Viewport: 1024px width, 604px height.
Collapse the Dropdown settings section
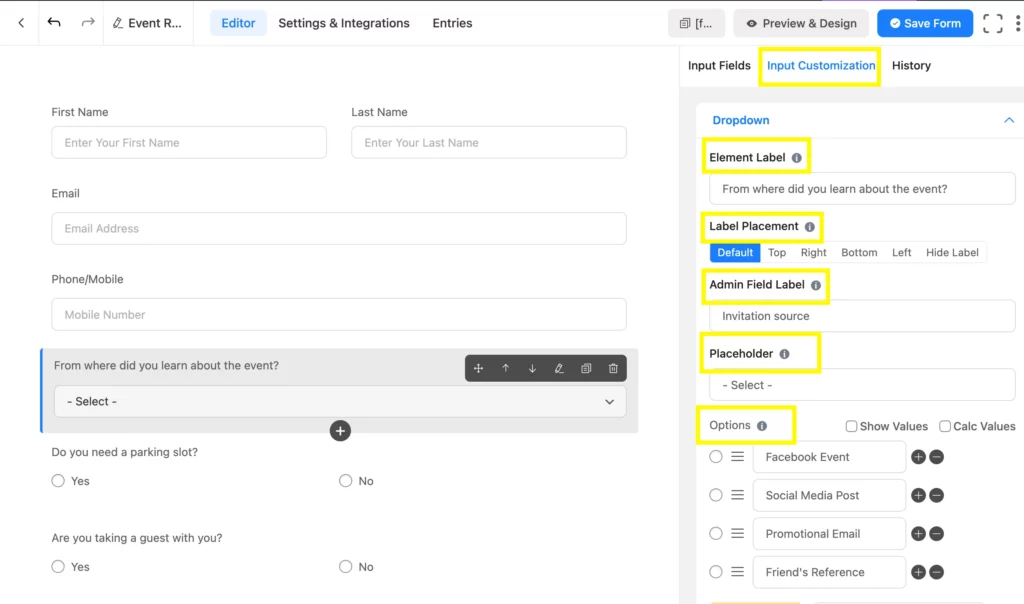click(1008, 120)
